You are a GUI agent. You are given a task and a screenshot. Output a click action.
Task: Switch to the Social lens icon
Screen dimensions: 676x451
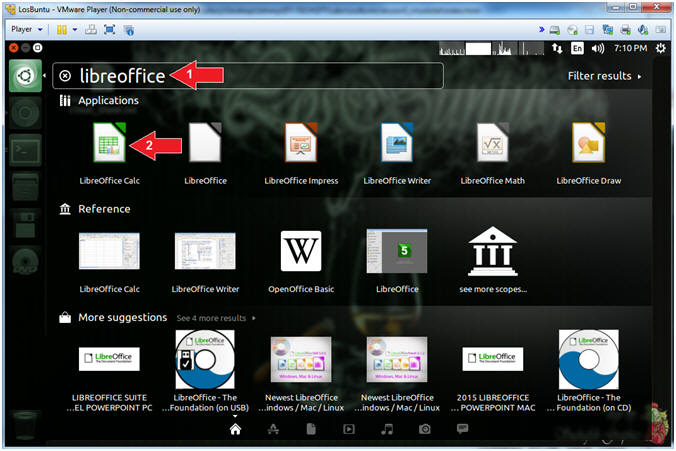pos(463,429)
